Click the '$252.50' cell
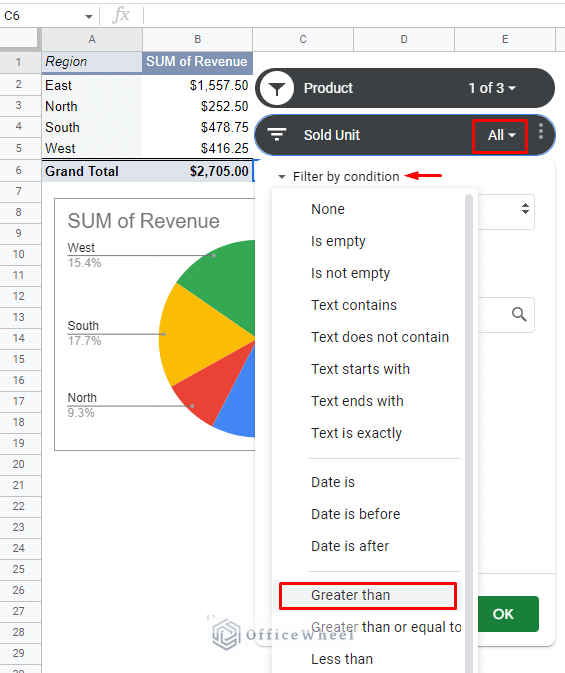 click(x=197, y=106)
